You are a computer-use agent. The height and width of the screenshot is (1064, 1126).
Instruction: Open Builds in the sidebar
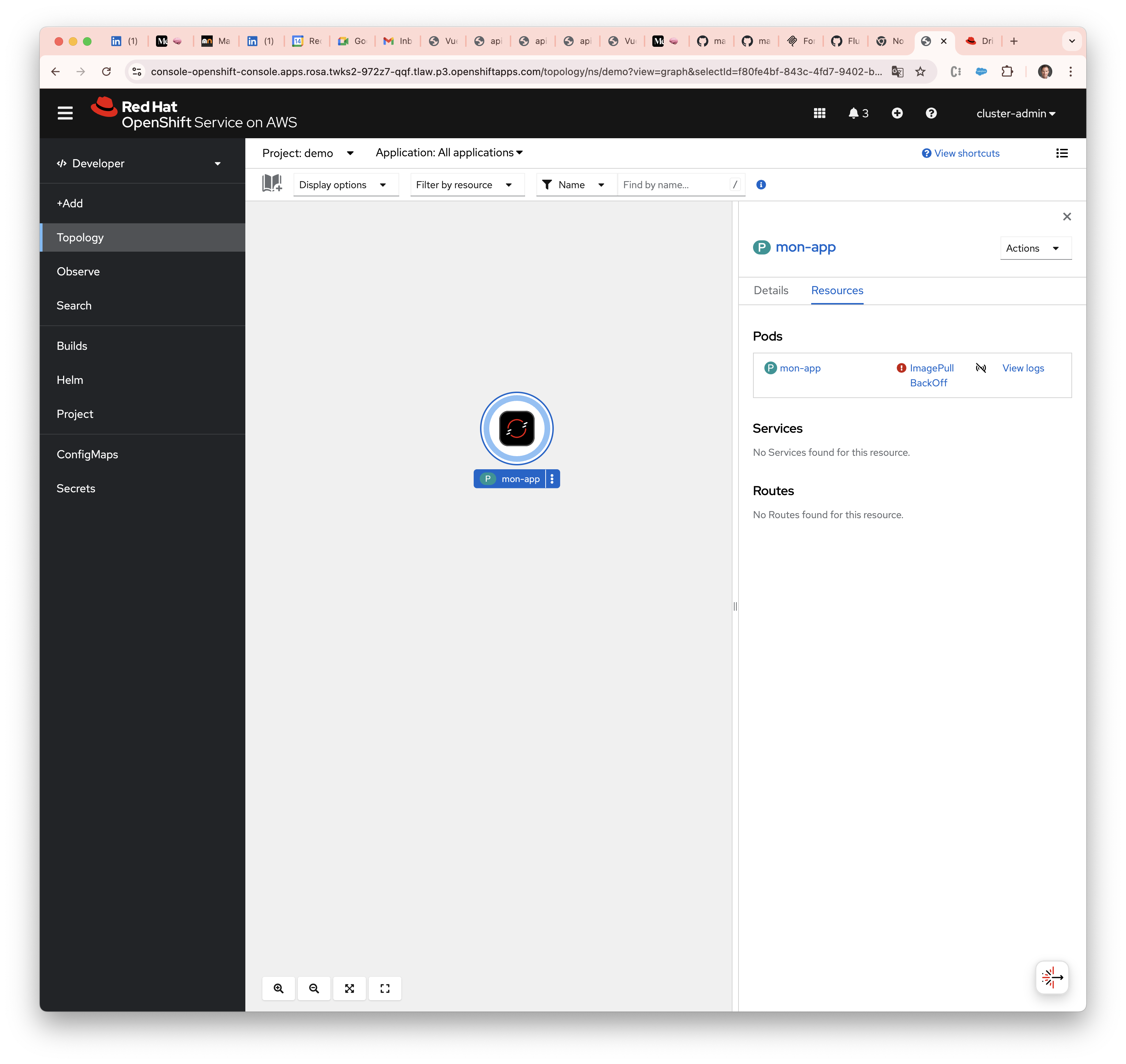(72, 346)
